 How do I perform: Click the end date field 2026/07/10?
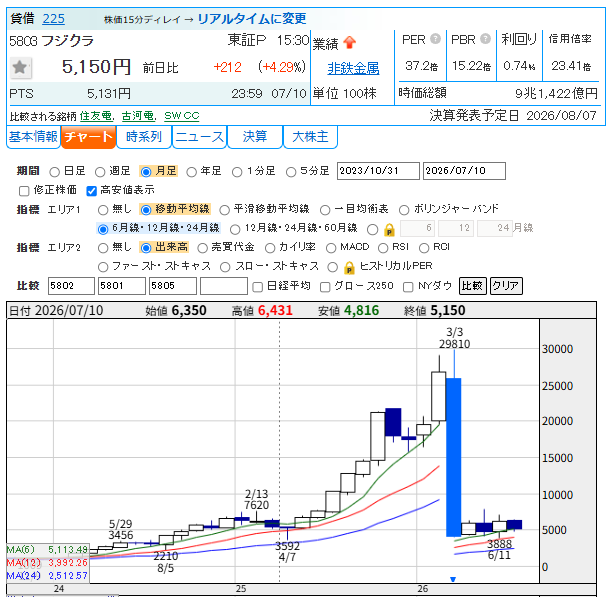[464, 171]
